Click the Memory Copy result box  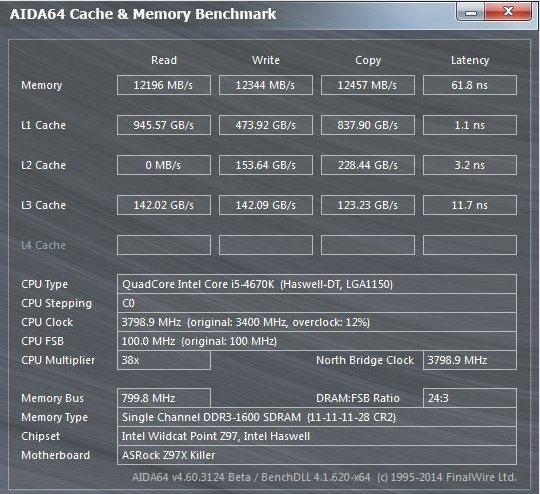click(x=368, y=85)
